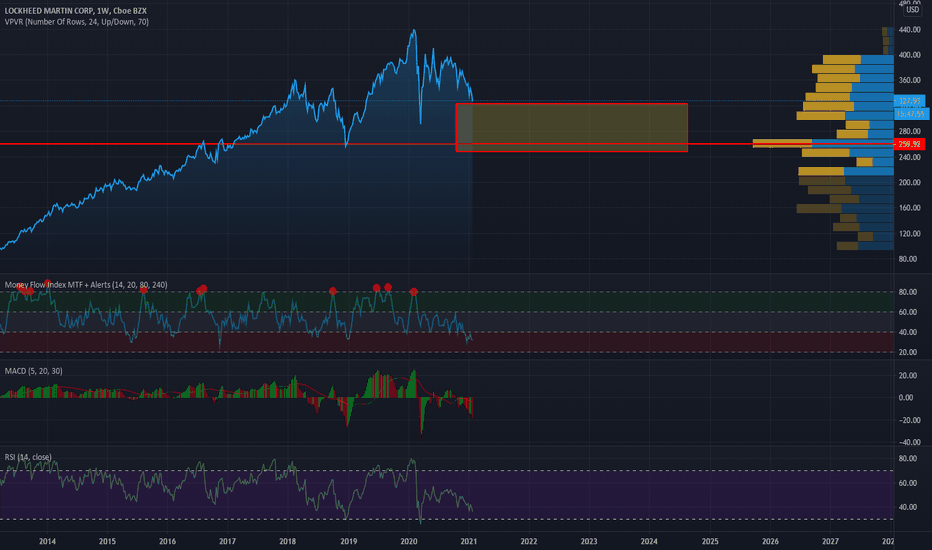
Task: Click the 240.00 price axis label
Action: tap(909, 158)
